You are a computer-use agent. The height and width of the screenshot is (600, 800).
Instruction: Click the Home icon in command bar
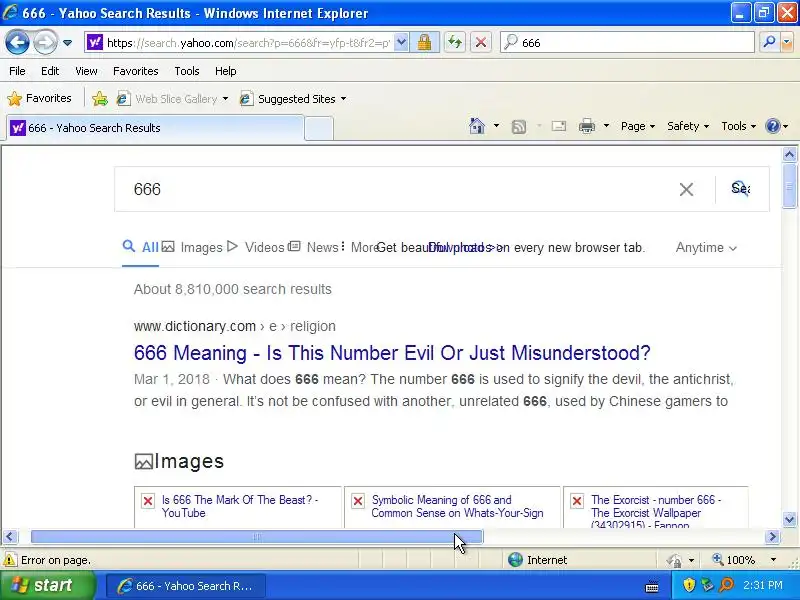tap(477, 126)
